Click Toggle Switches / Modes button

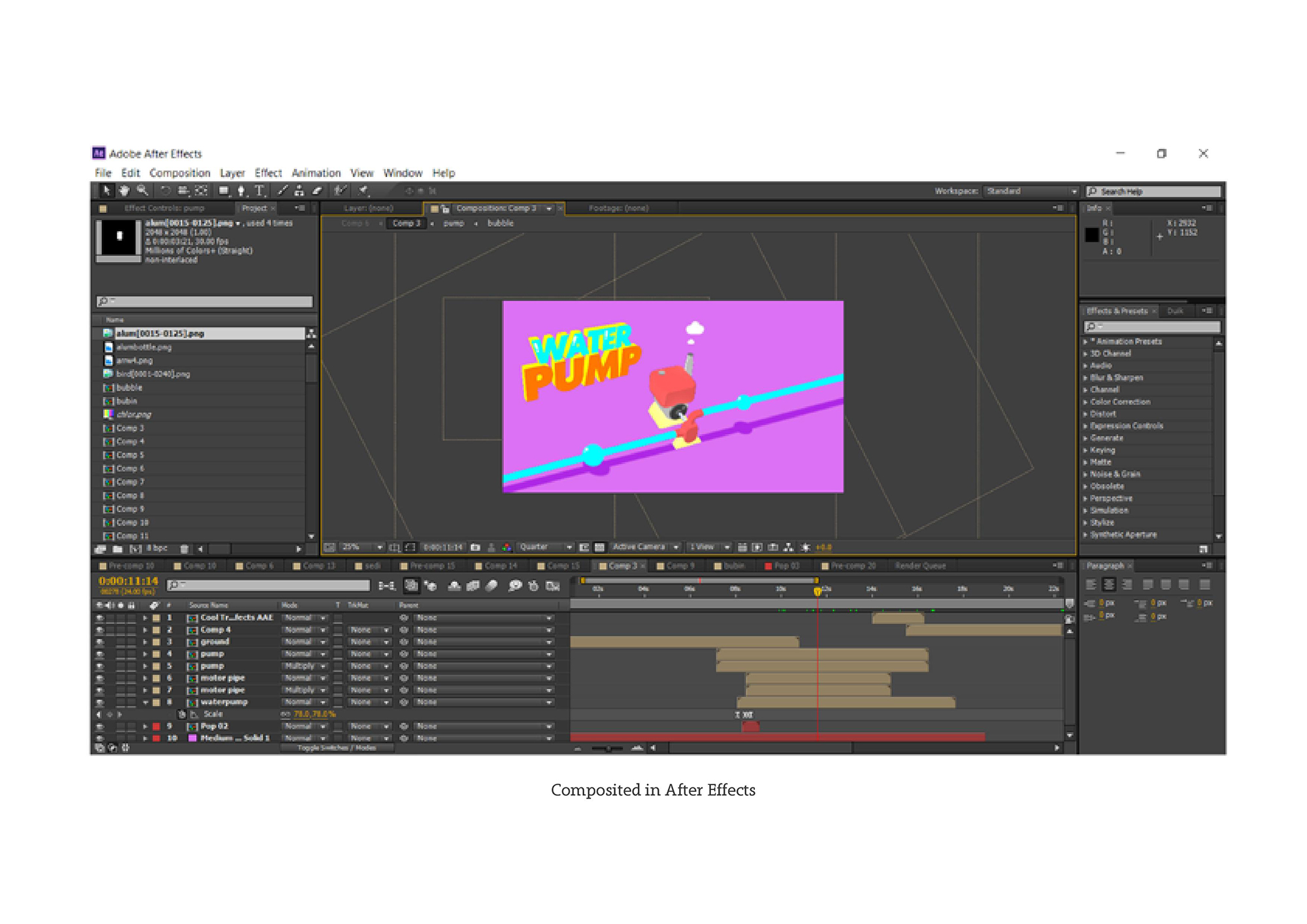point(337,748)
